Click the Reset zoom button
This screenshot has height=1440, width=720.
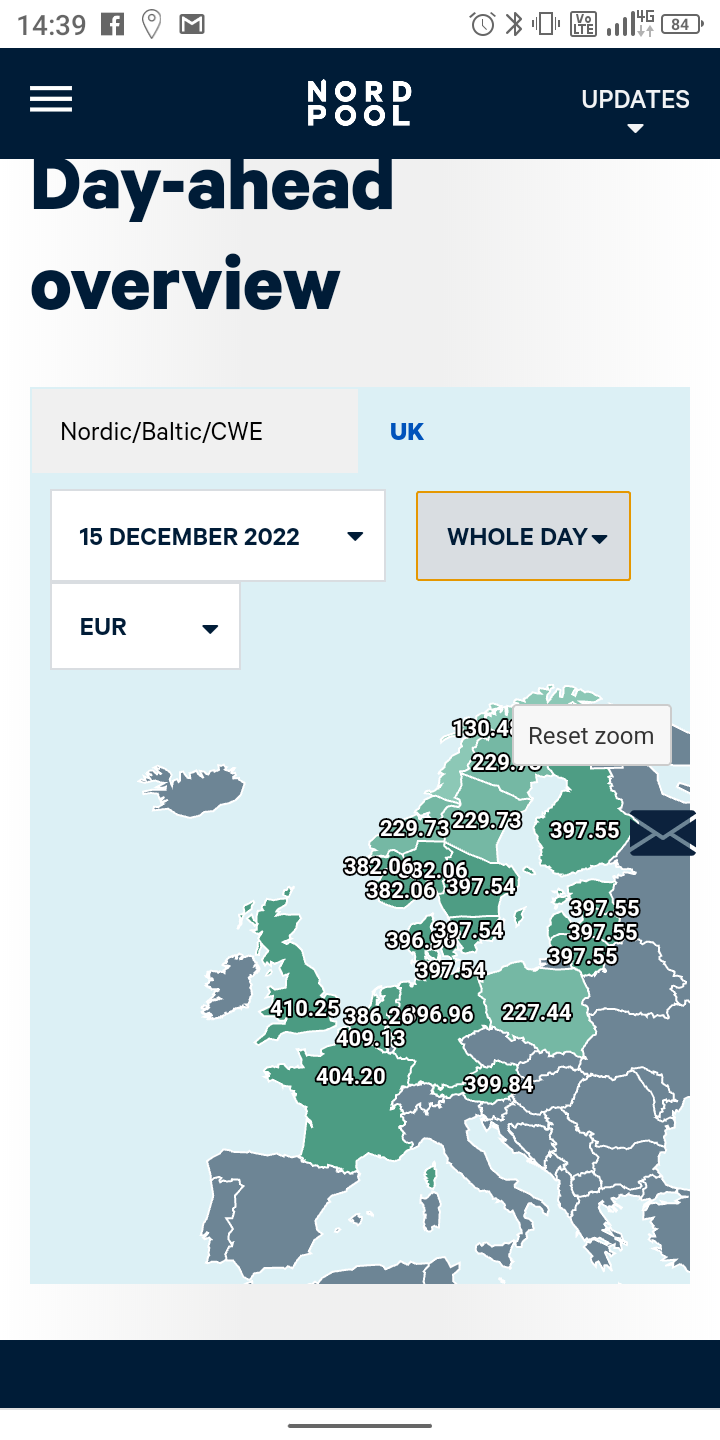591,736
